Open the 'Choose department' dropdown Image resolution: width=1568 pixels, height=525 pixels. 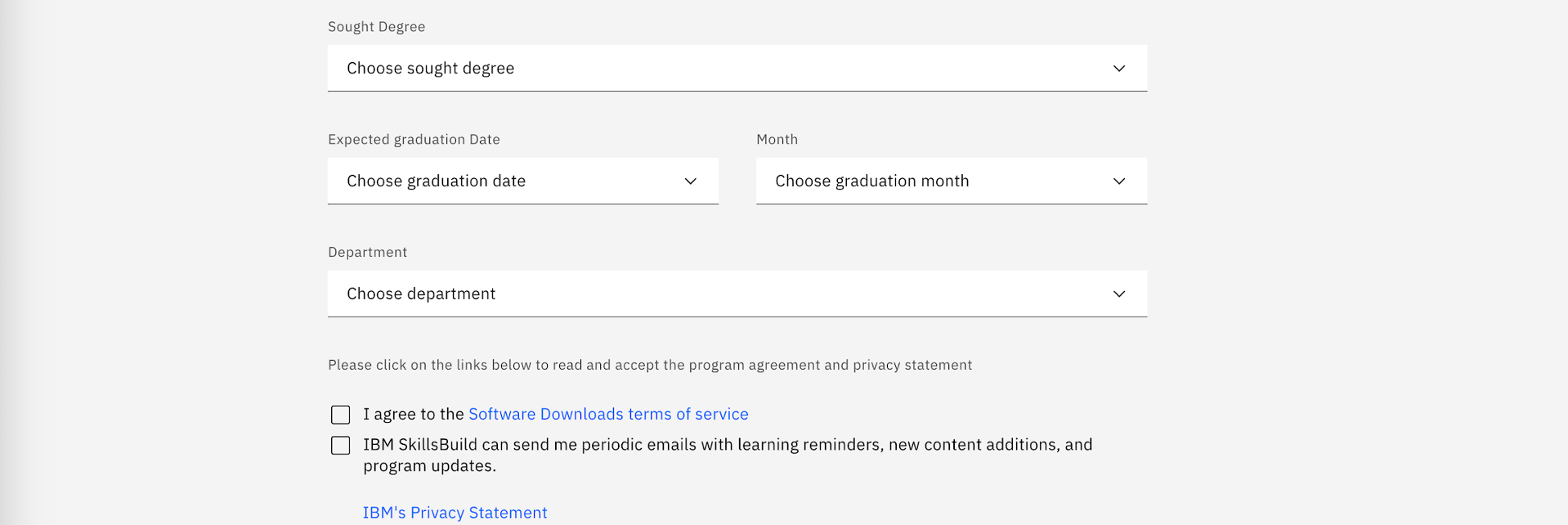click(x=719, y=294)
